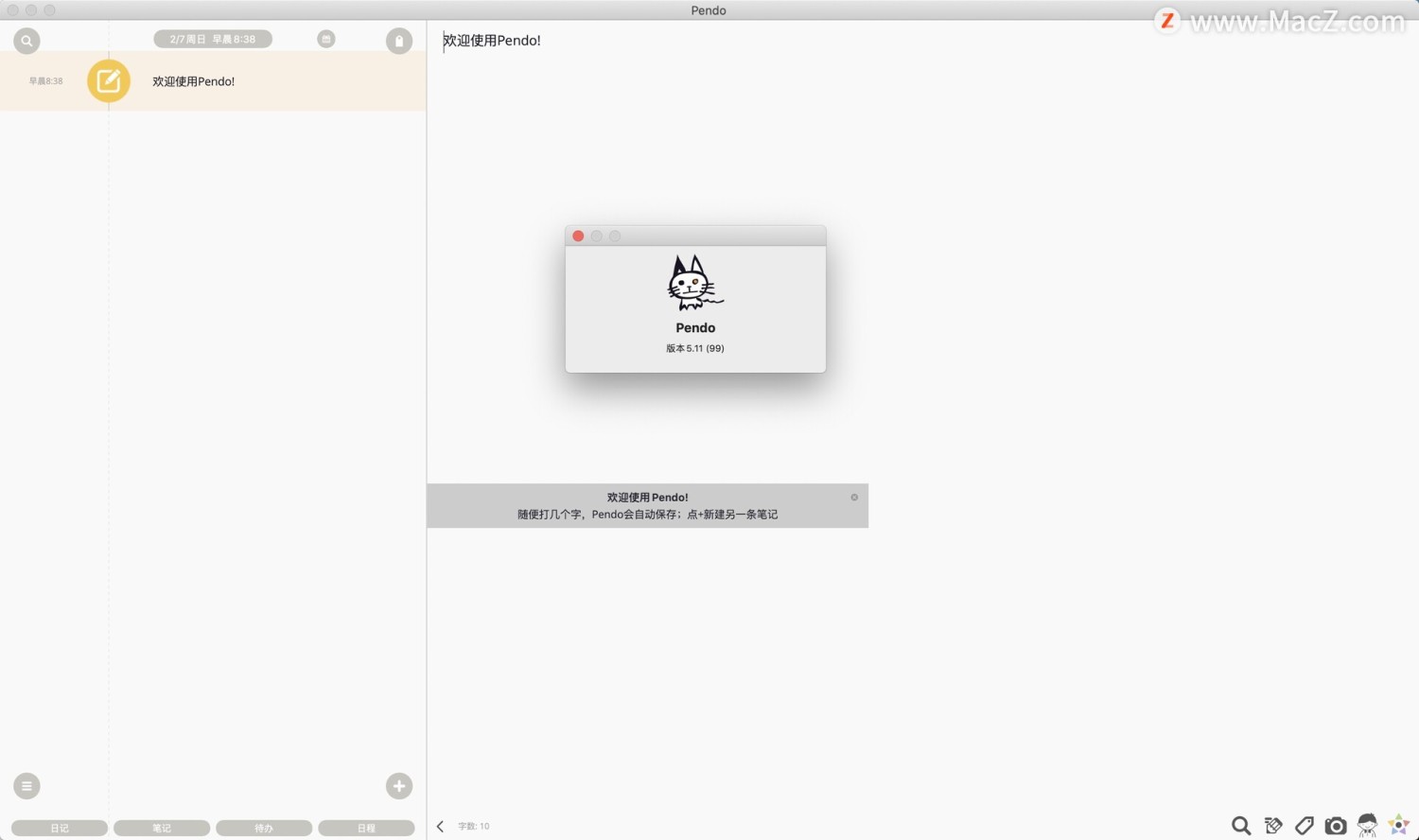
Task: Close the Pendo about window
Action: click(578, 236)
